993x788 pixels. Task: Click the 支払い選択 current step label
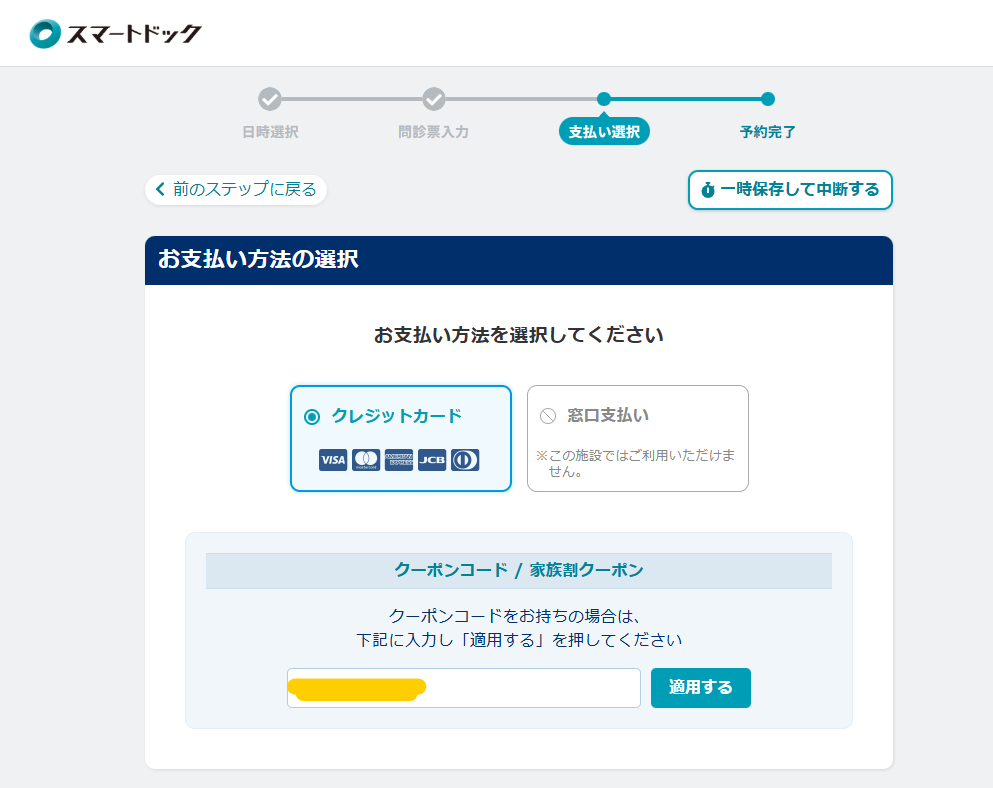(x=604, y=132)
